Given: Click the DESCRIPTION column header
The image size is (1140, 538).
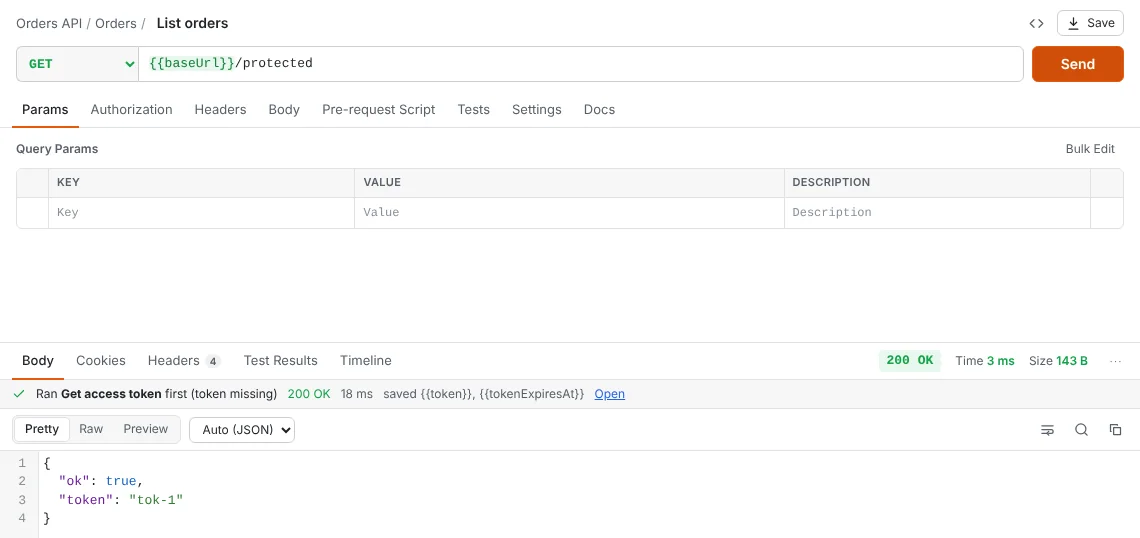Looking at the screenshot, I should tap(831, 182).
